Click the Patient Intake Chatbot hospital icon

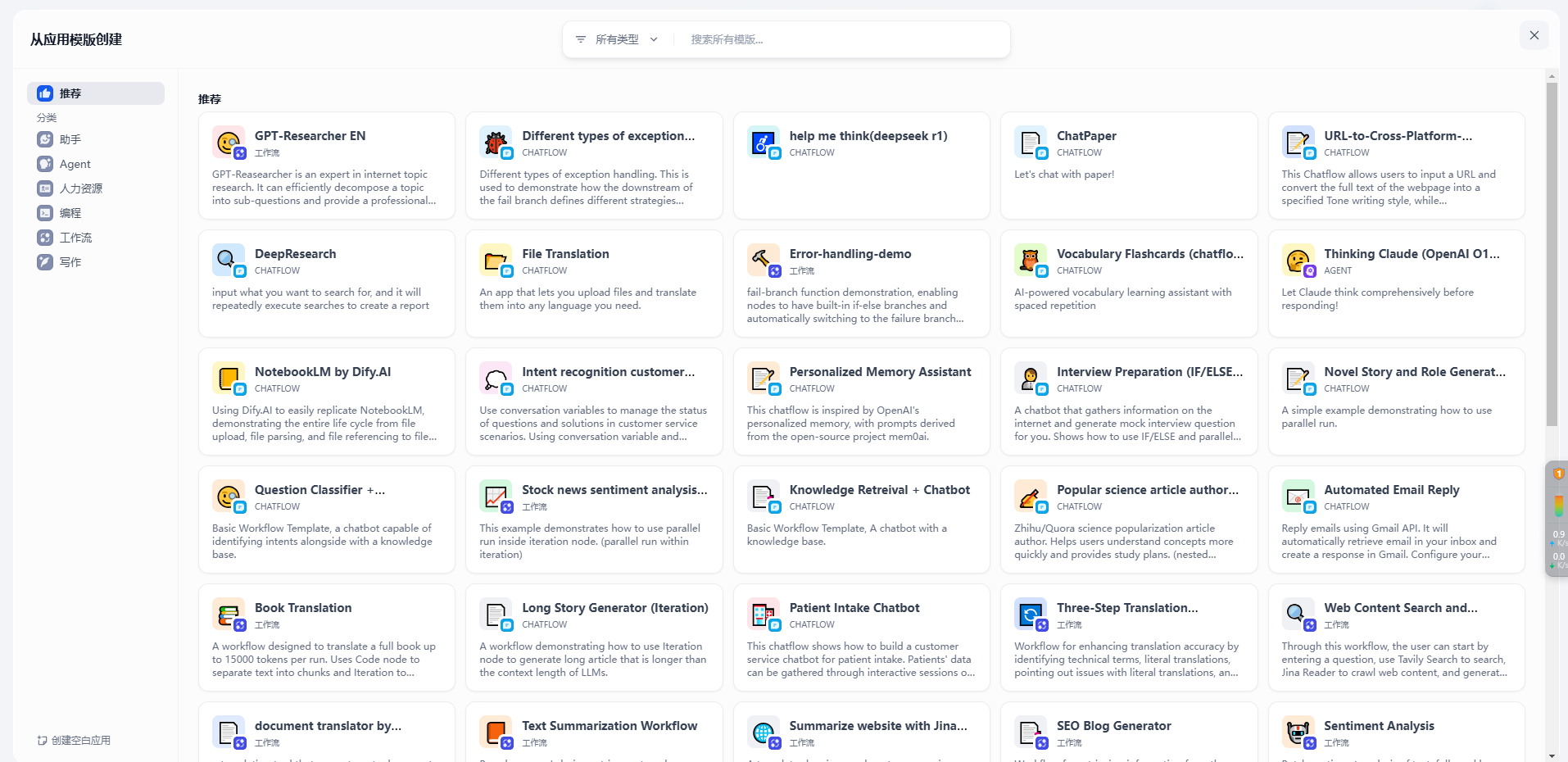pyautogui.click(x=764, y=615)
